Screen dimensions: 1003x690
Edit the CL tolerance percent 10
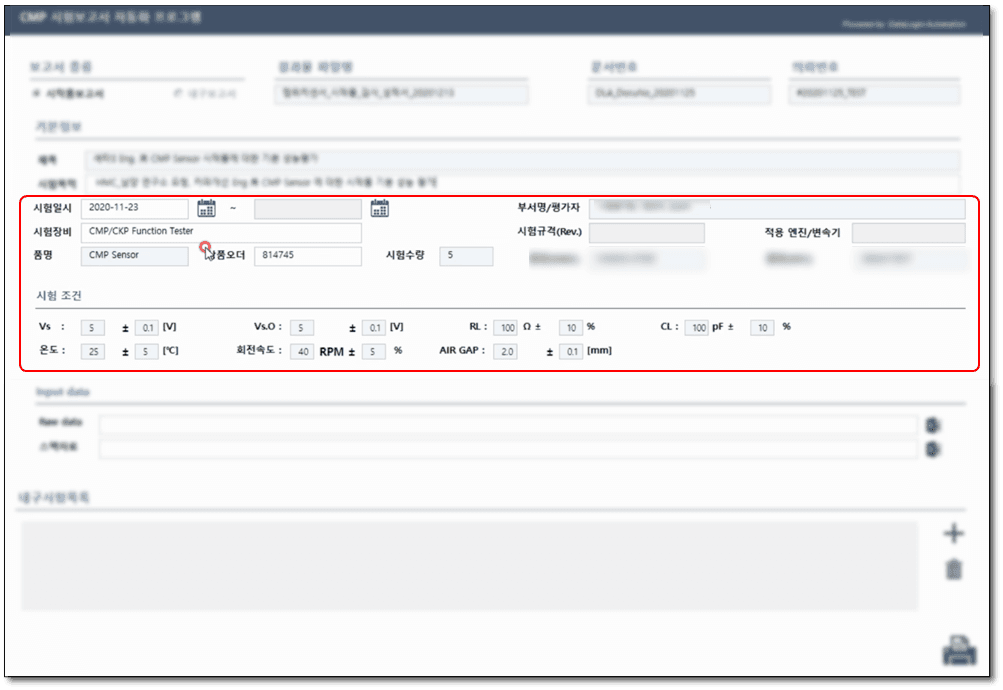coord(762,328)
